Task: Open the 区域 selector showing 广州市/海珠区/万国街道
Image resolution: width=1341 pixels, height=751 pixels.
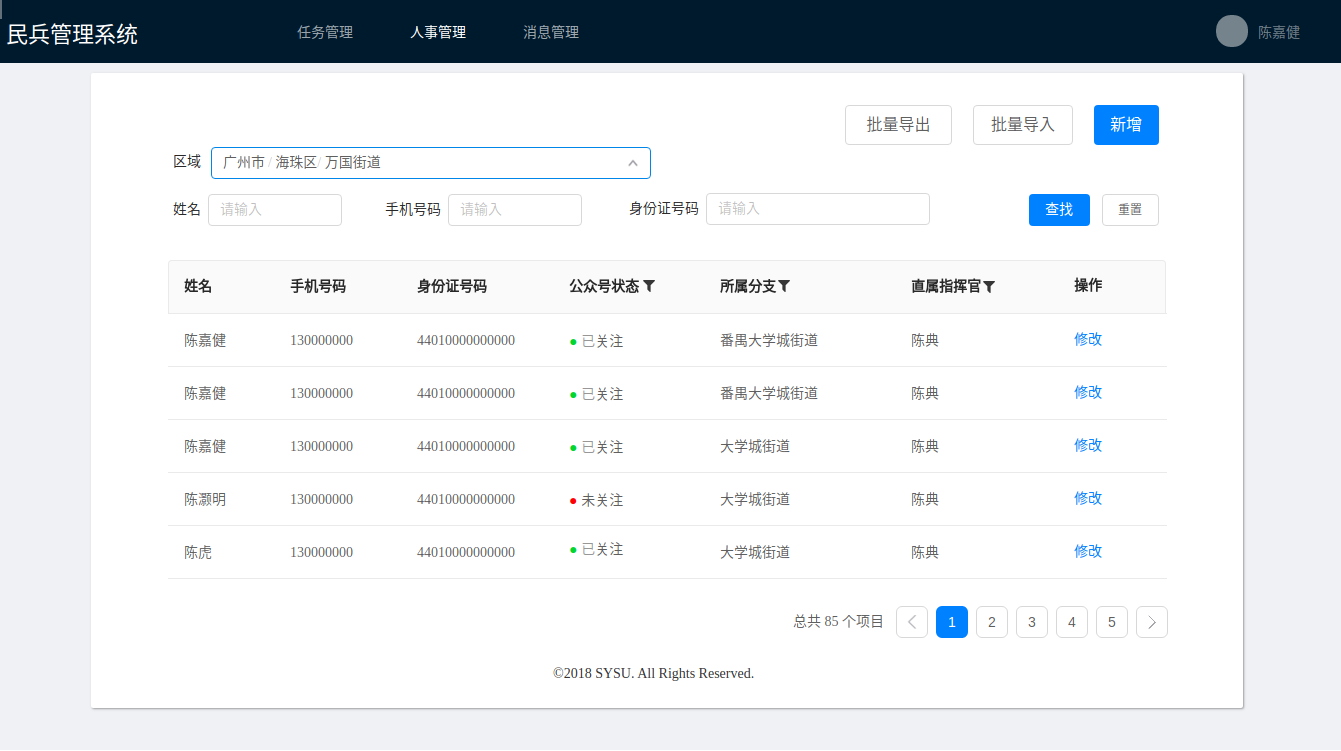Action: point(431,163)
